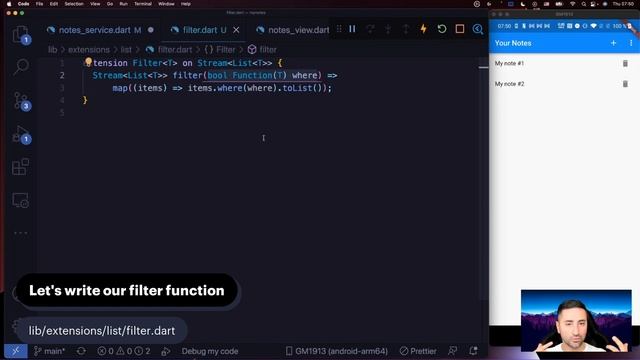Click the extensions breadcrumb segment

tap(89, 49)
